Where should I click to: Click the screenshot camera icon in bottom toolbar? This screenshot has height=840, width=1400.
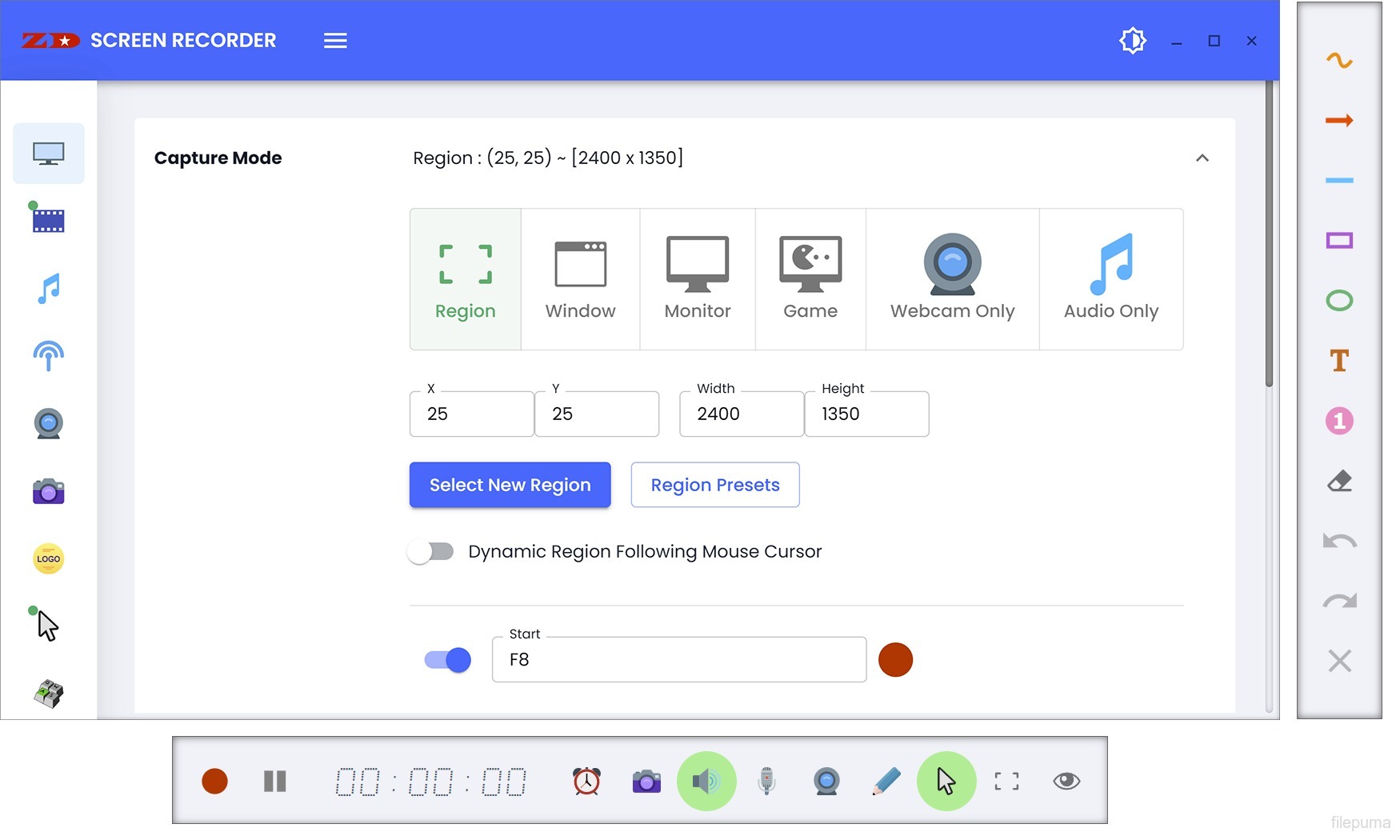tap(646, 781)
